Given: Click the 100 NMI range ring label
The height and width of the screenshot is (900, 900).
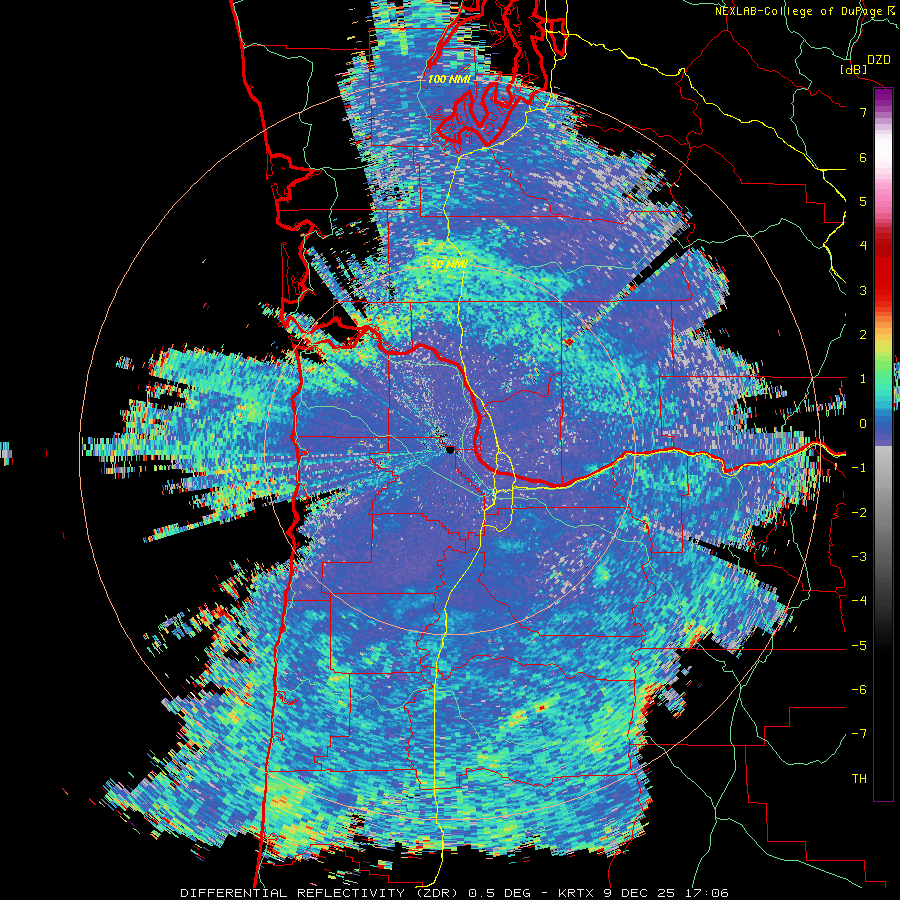Looking at the screenshot, I should tap(448, 79).
